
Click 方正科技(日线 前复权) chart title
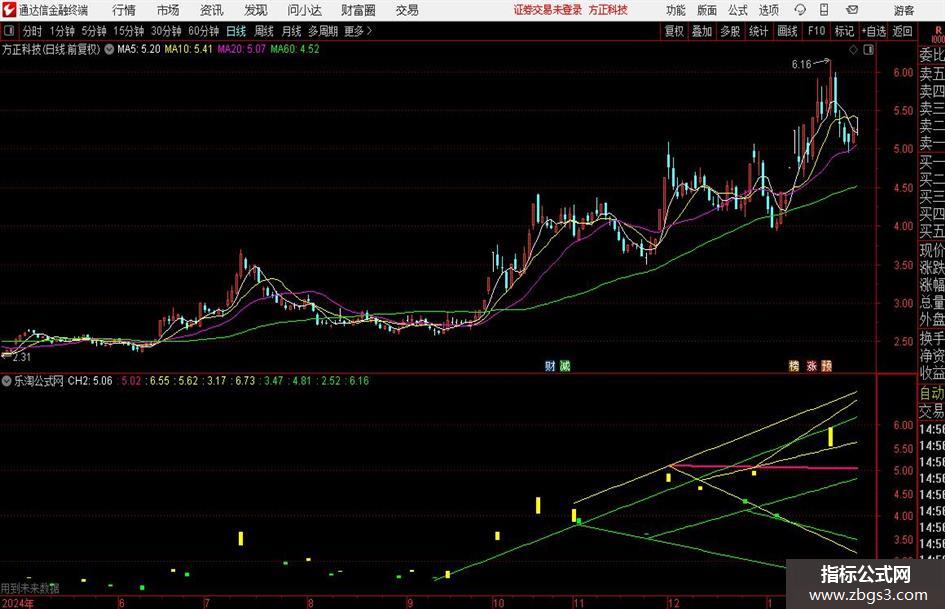[51, 49]
